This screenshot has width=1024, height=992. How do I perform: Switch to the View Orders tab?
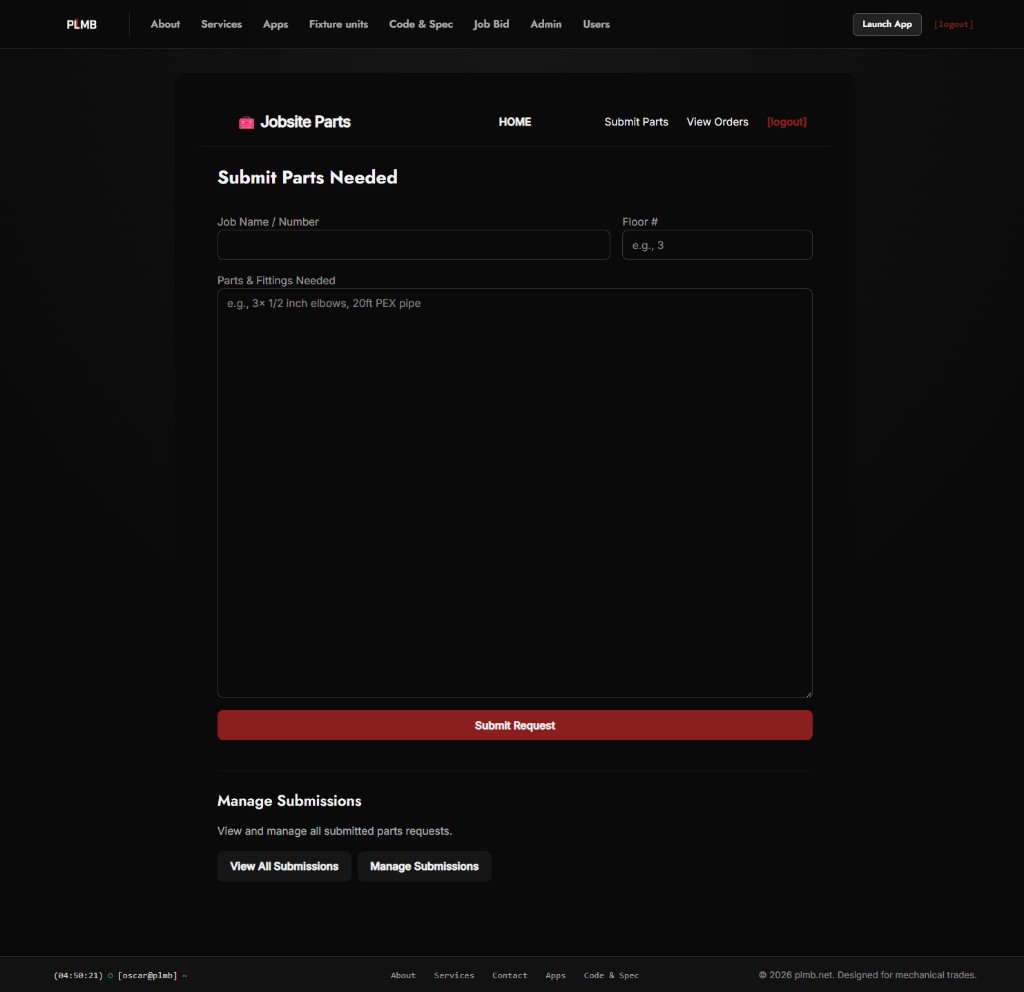click(717, 122)
